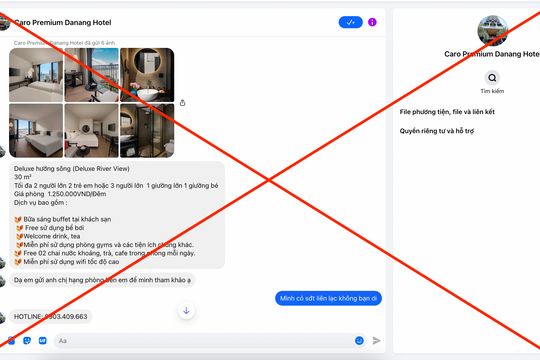540x360 pixels.
Task: Click 'Caro Premium Danang Hotel đã gửi 6 ảnh' caption
Action: point(64,43)
